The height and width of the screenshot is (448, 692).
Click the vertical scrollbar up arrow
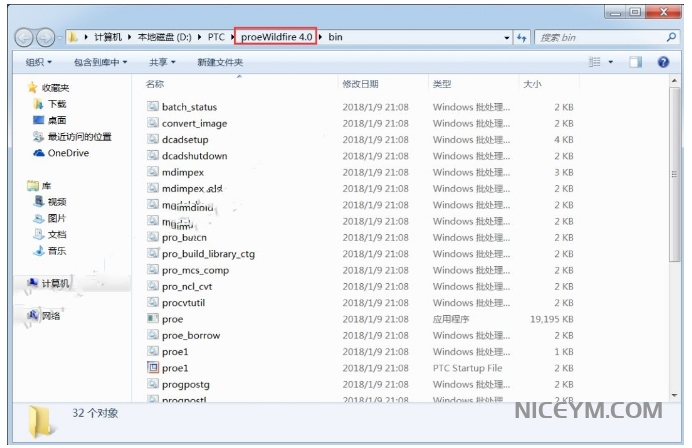[x=674, y=81]
